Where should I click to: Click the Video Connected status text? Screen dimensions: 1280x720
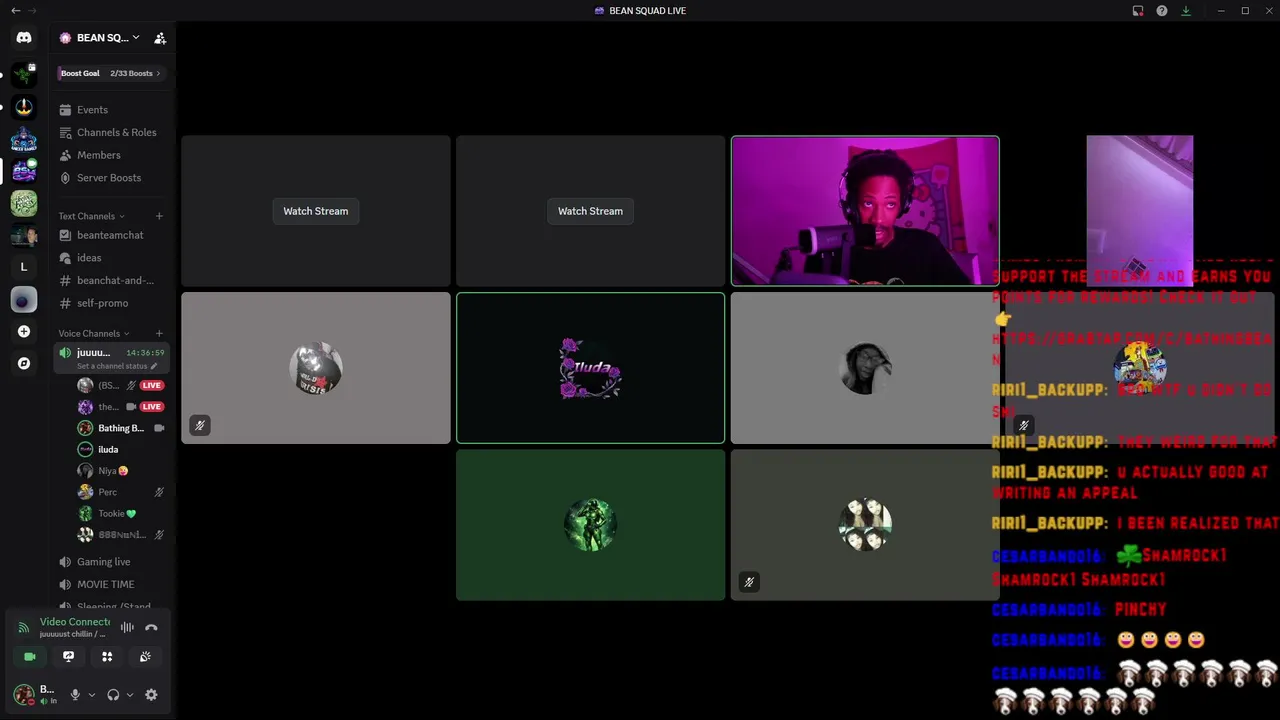(x=75, y=622)
